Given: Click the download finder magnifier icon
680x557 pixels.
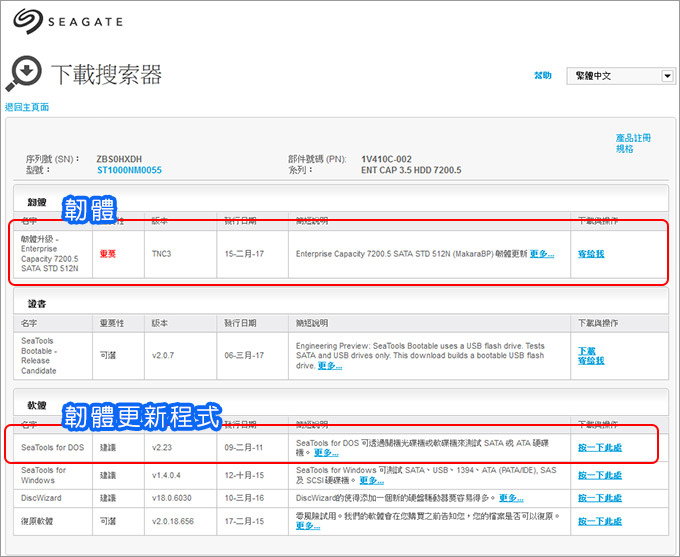Looking at the screenshot, I should 24,73.
